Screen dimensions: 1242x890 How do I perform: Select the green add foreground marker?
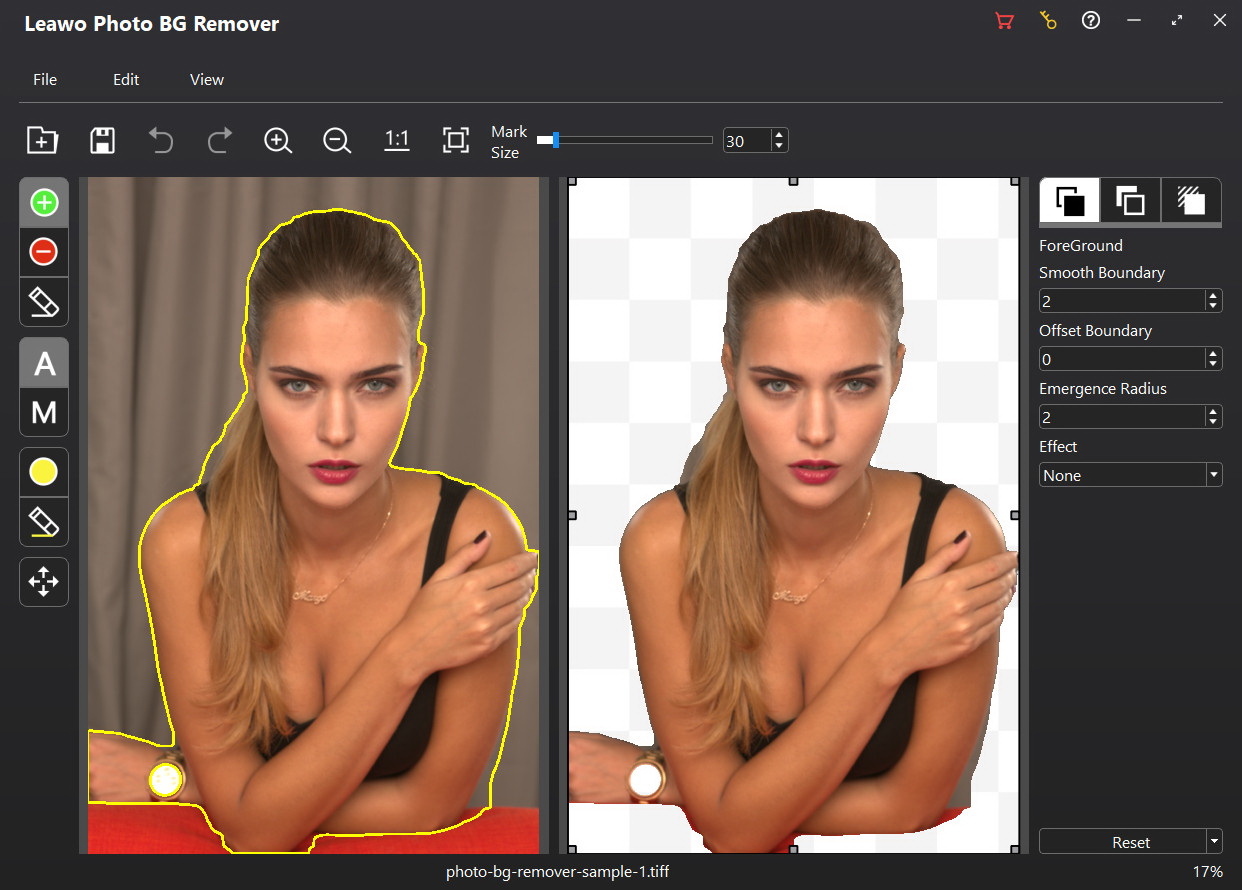click(44, 203)
